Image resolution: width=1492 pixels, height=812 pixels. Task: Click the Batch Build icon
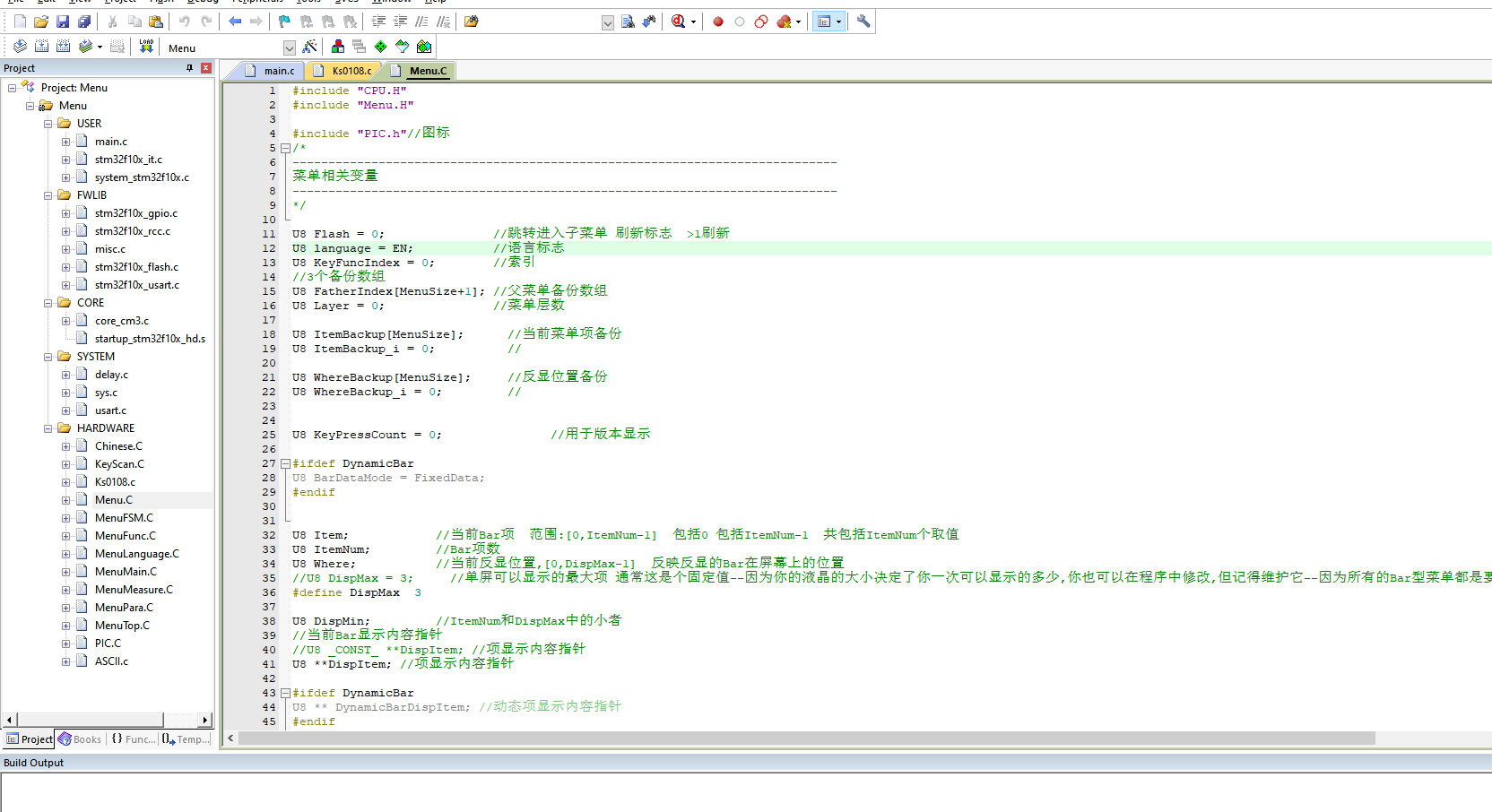pyautogui.click(x=85, y=47)
